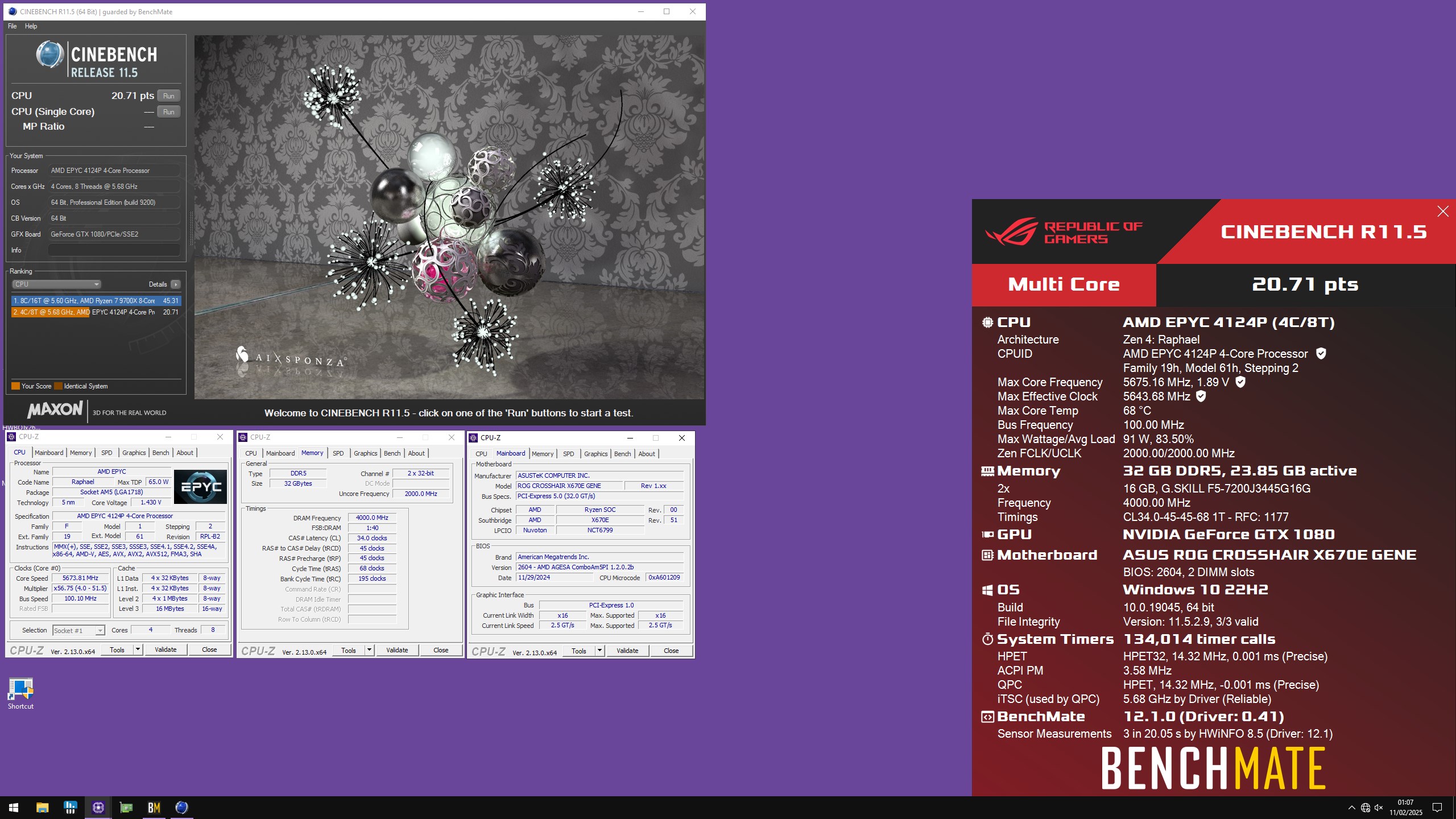Click Validate in first CPU-Z window
The image size is (1456, 819).
click(x=166, y=650)
